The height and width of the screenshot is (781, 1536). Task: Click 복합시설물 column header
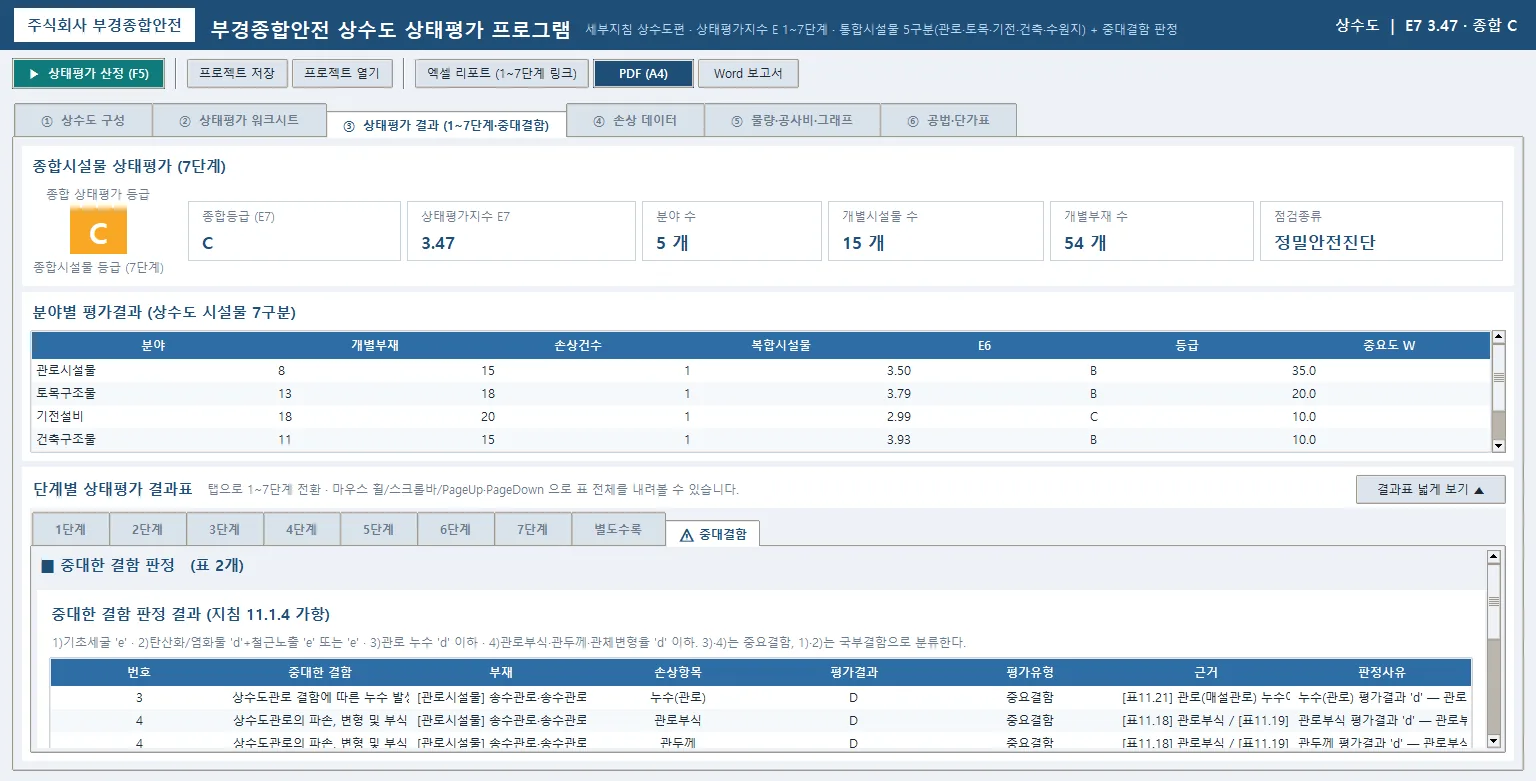[x=781, y=345]
